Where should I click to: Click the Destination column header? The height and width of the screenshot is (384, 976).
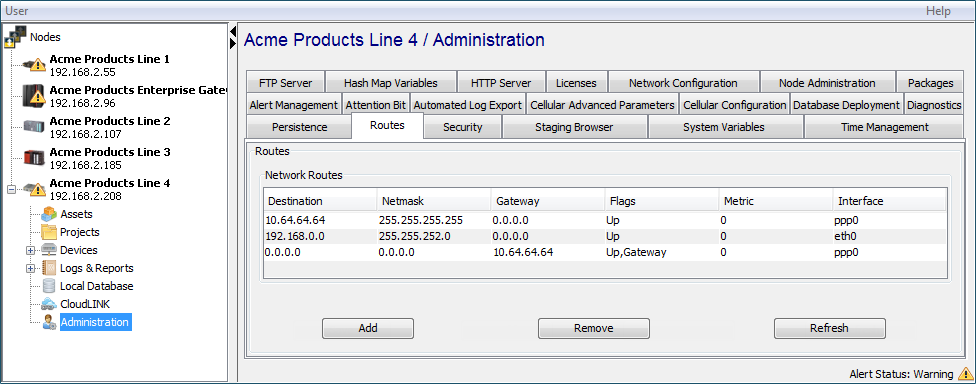(320, 201)
